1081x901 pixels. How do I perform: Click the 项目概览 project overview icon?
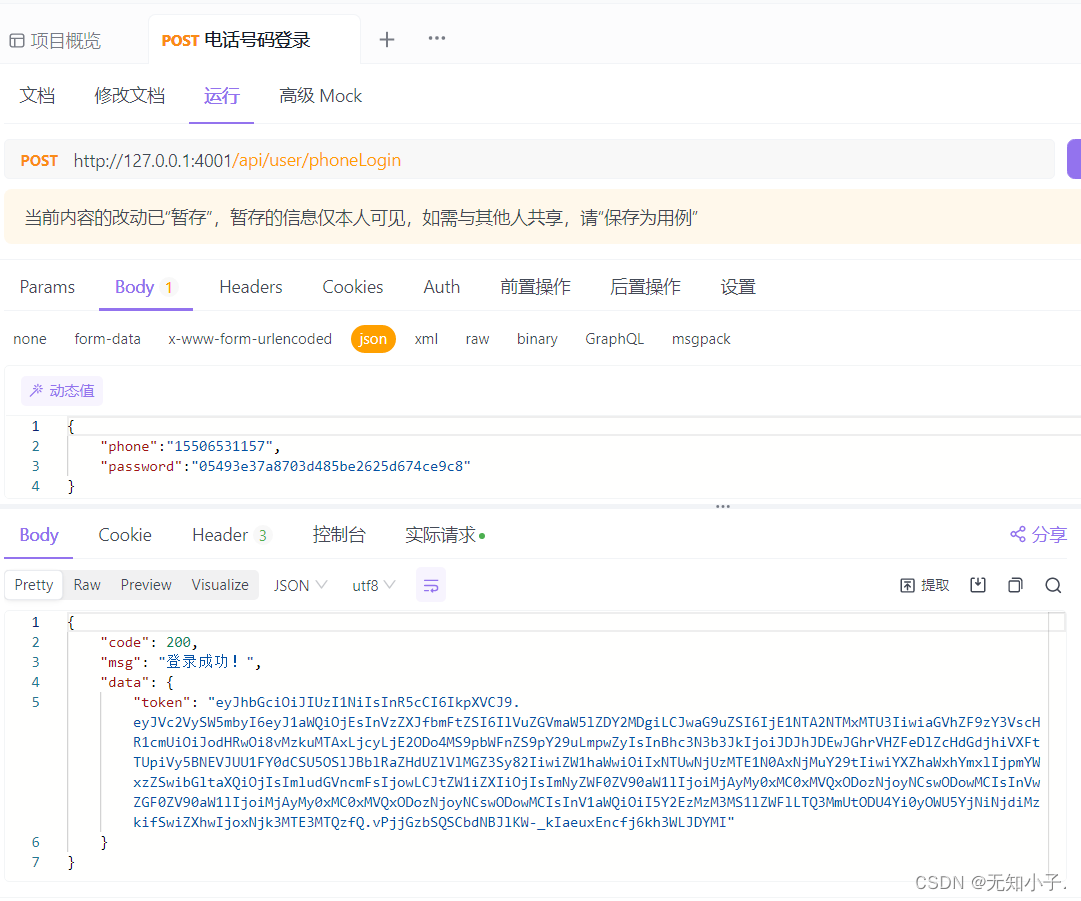(x=16, y=39)
